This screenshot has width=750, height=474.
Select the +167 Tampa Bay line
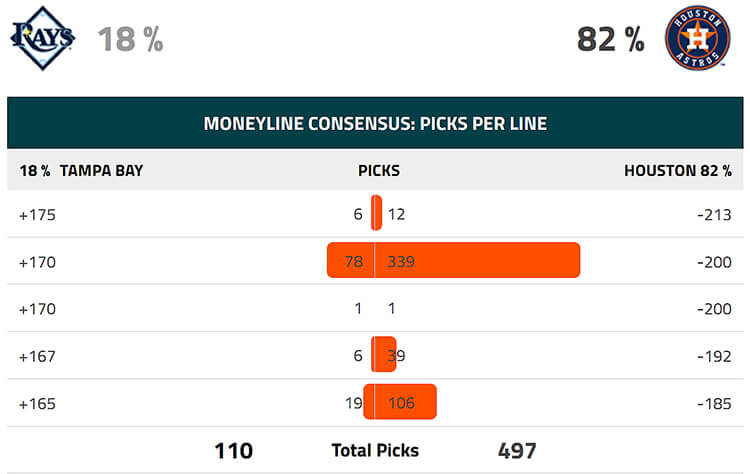pyautogui.click(x=37, y=356)
